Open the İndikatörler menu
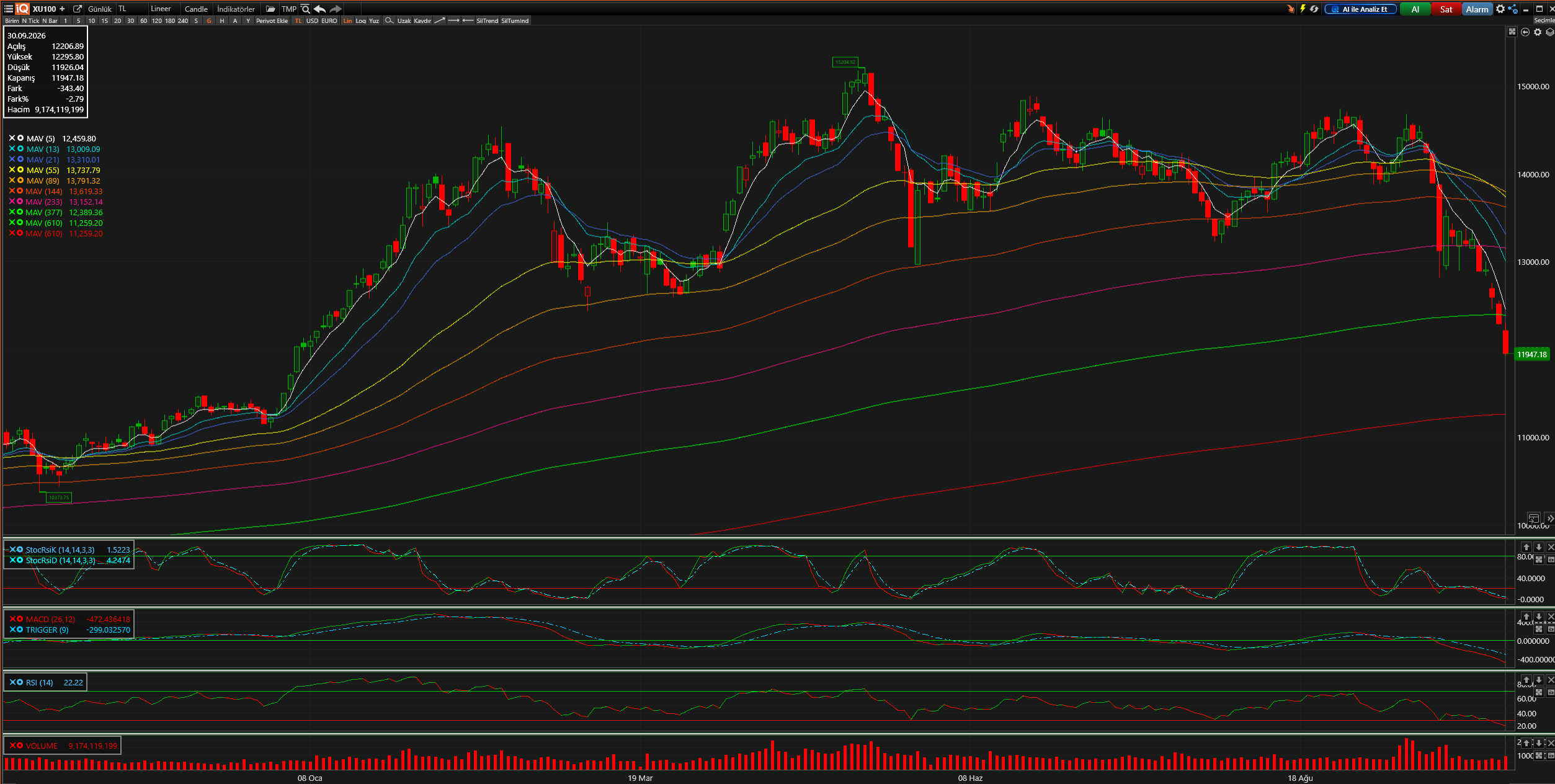The width and height of the screenshot is (1555, 784). point(236,9)
